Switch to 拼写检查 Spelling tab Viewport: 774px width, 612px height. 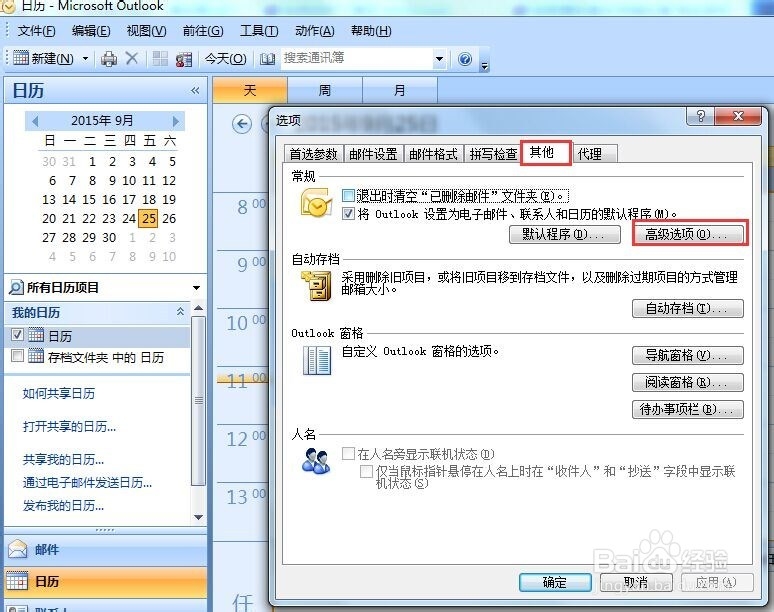(493, 154)
